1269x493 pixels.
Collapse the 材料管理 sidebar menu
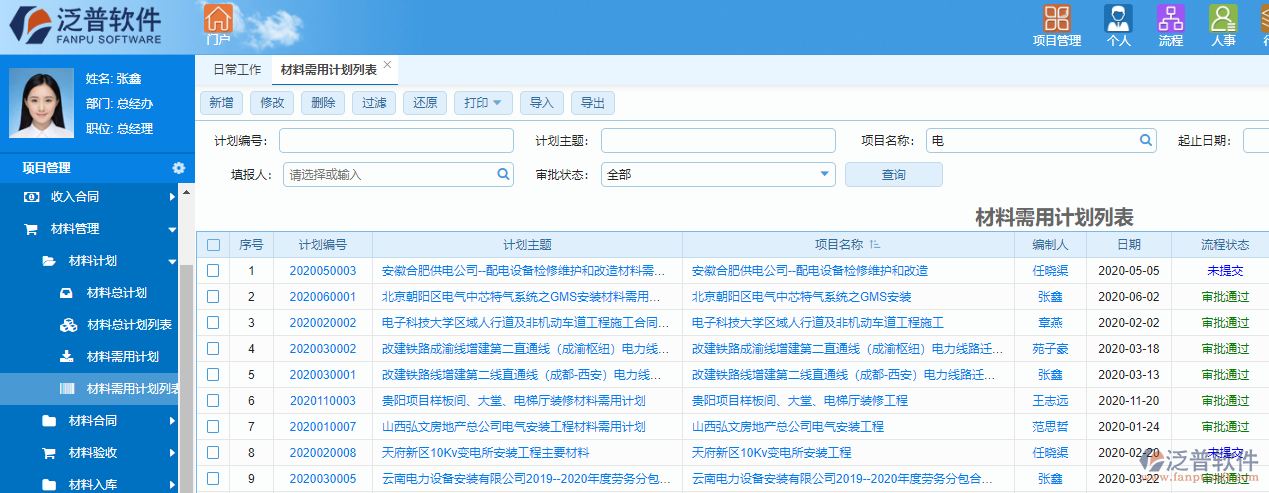coord(89,229)
